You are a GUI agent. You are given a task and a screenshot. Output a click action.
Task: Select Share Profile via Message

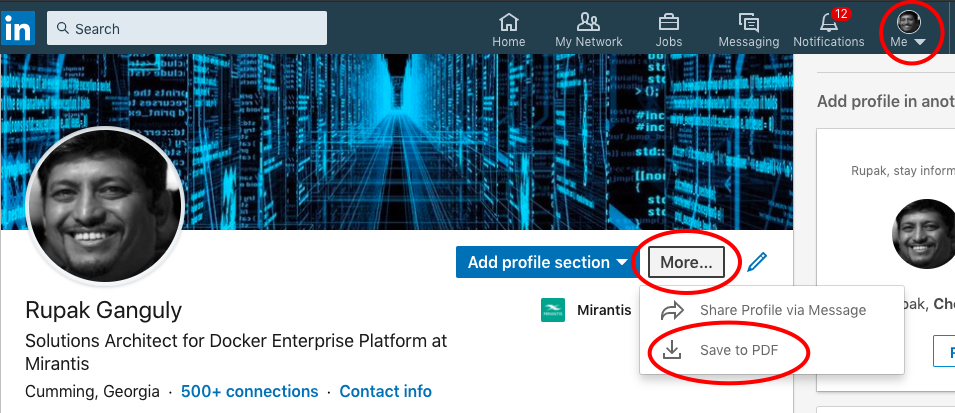coord(772,310)
